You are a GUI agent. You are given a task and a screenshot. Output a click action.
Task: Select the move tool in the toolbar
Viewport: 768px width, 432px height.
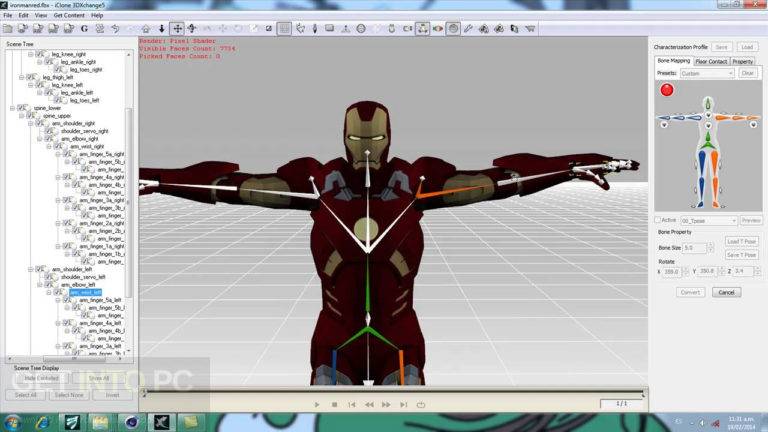177,29
